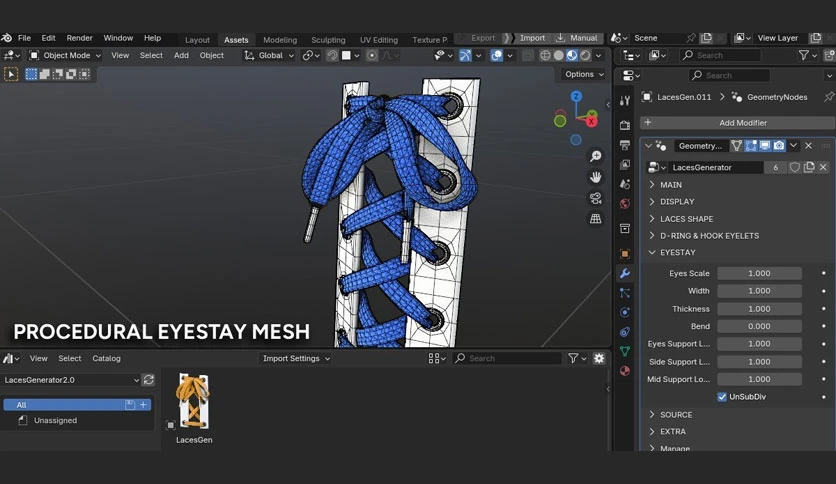Switch to the Sculpting workspace tab
This screenshot has width=836, height=484.
(328, 40)
